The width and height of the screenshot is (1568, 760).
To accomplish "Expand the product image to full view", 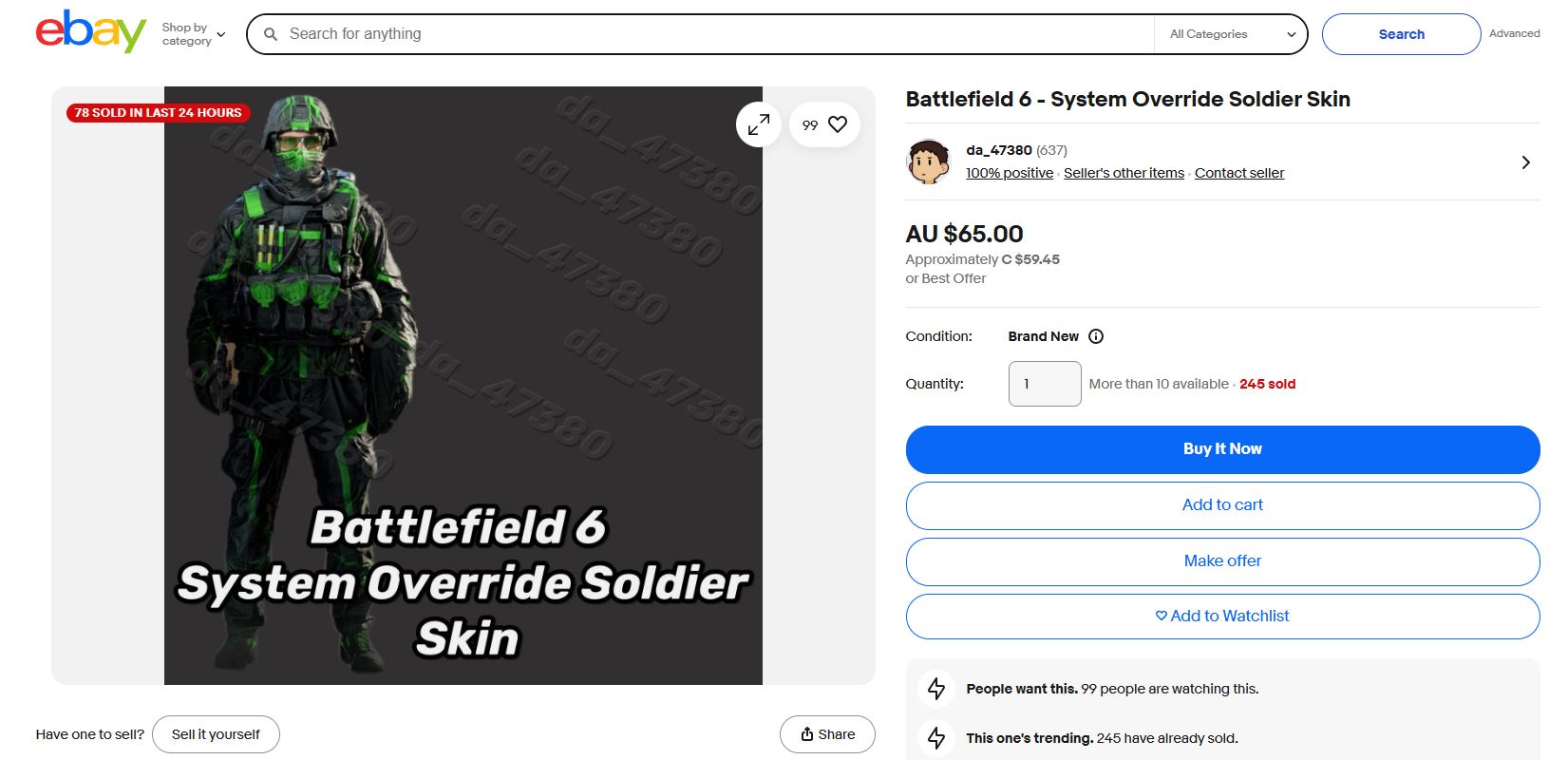I will 759,124.
